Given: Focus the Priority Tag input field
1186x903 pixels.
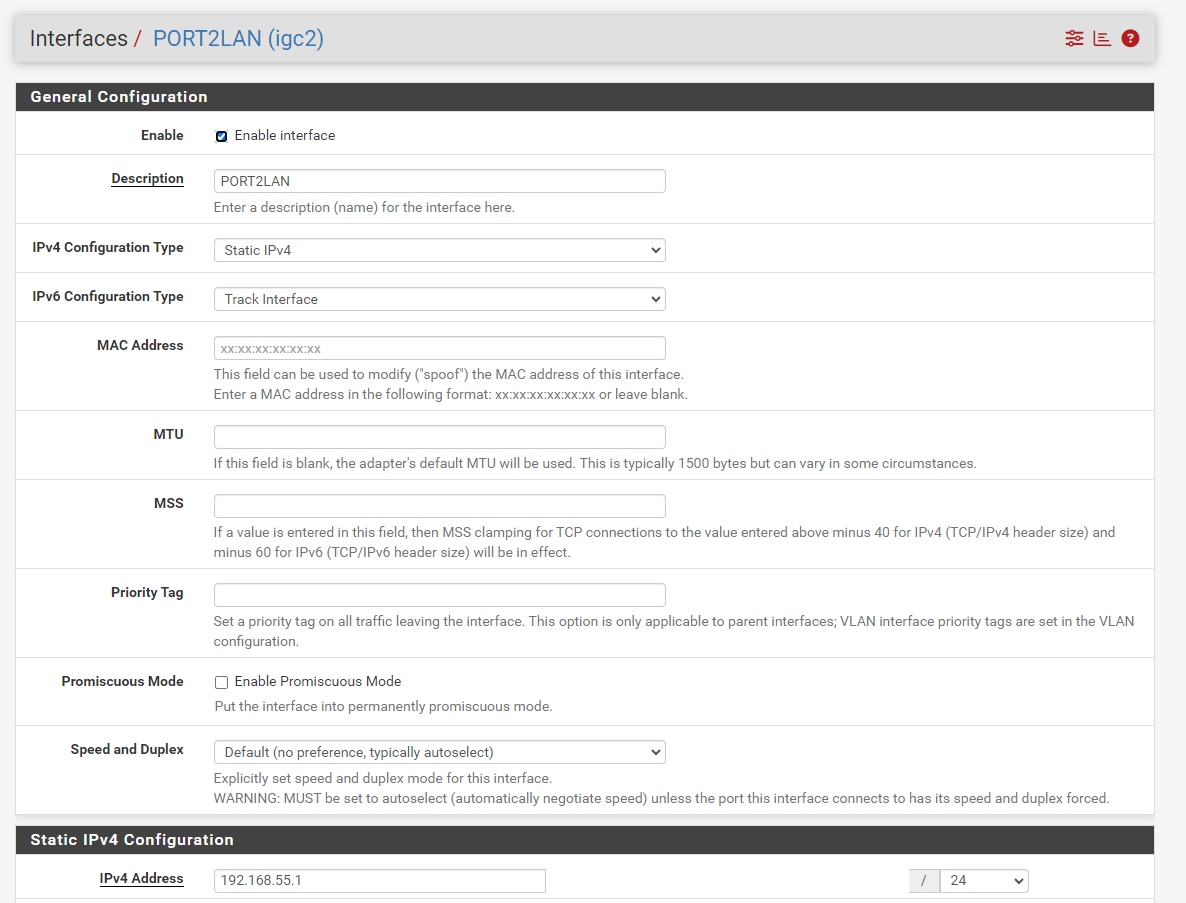Looking at the screenshot, I should point(439,595).
